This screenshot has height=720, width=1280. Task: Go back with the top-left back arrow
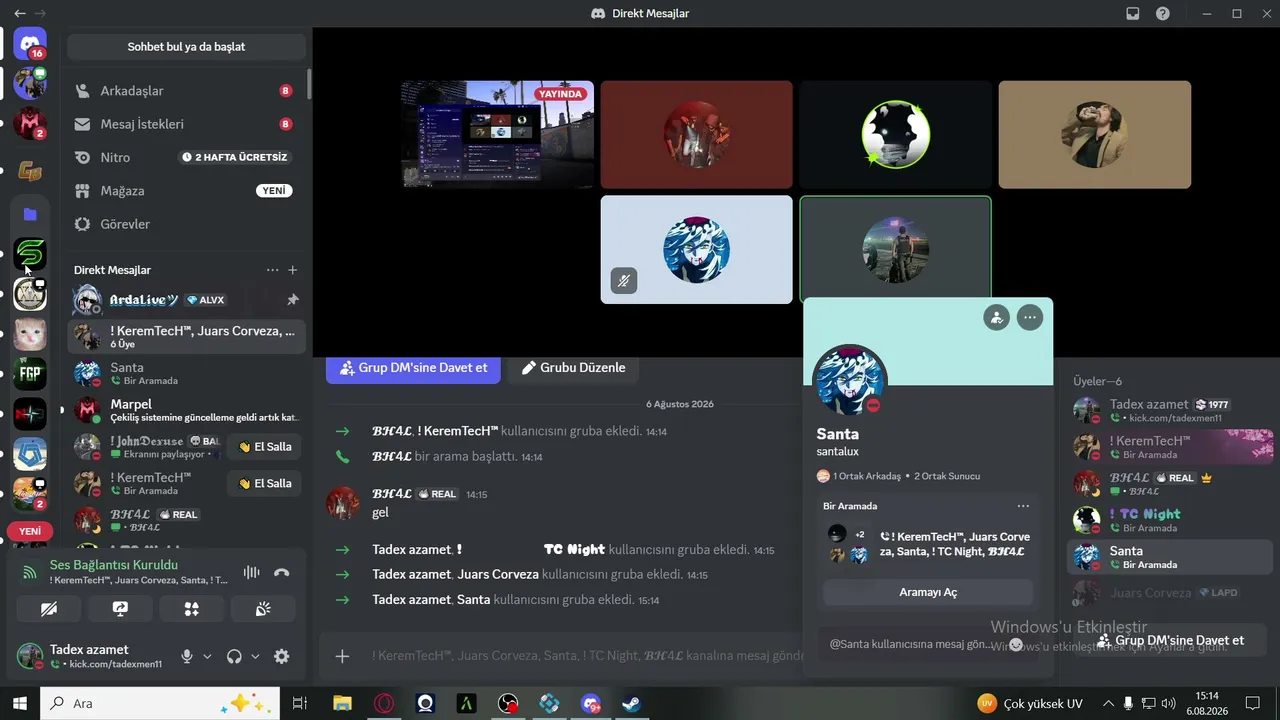click(20, 14)
